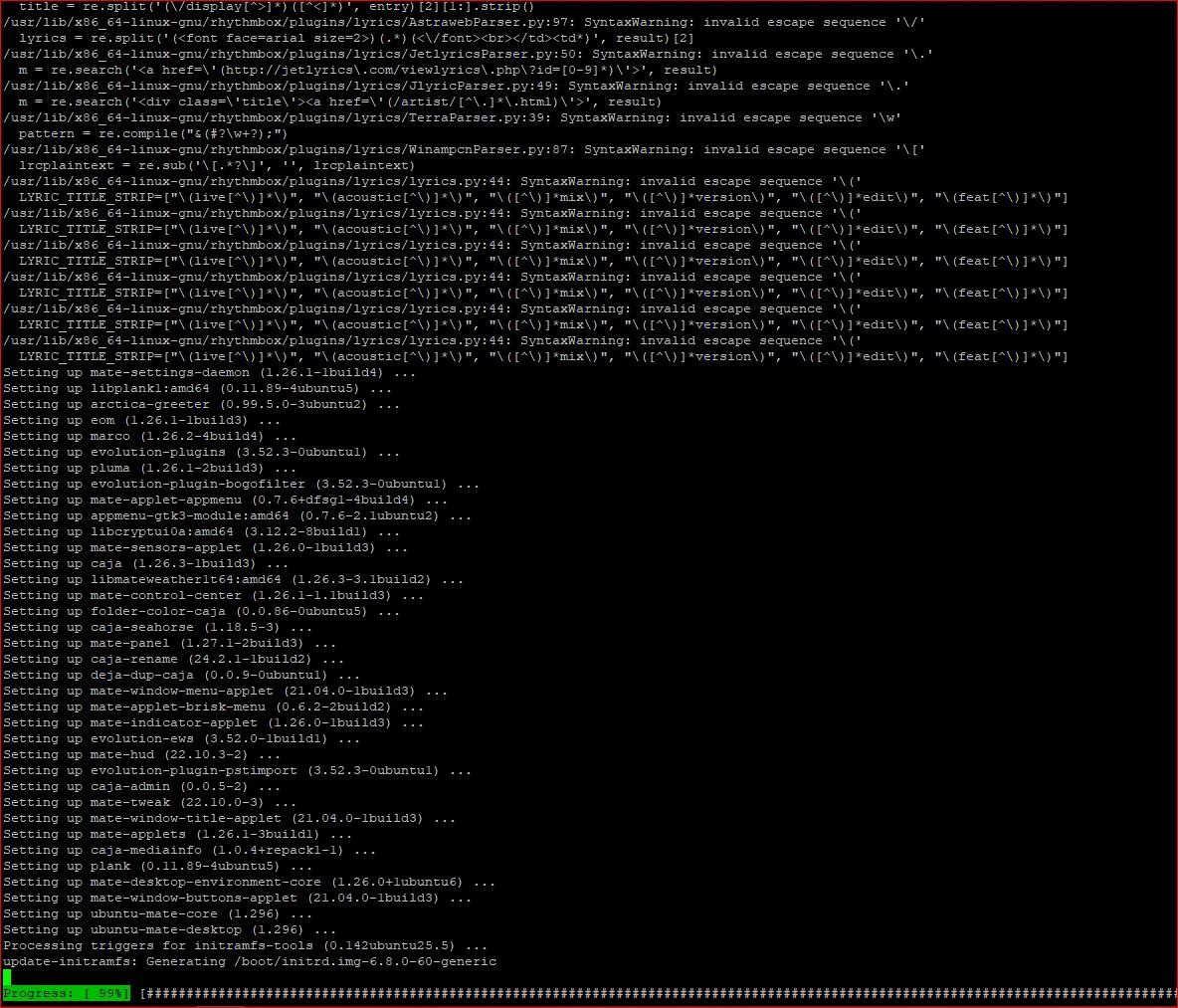Click 'Setting up mate-control-center' line
This screenshot has height=1008, width=1178.
[213, 596]
